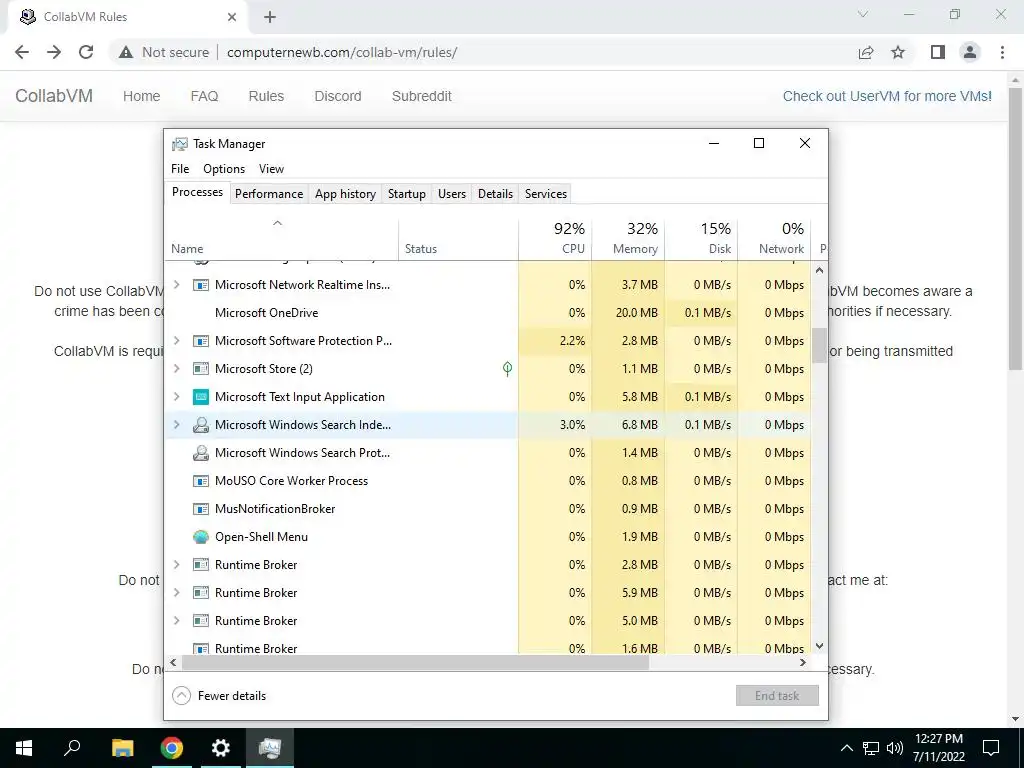The width and height of the screenshot is (1024, 768).
Task: Bookmark this page with the star icon
Action: pos(898,52)
